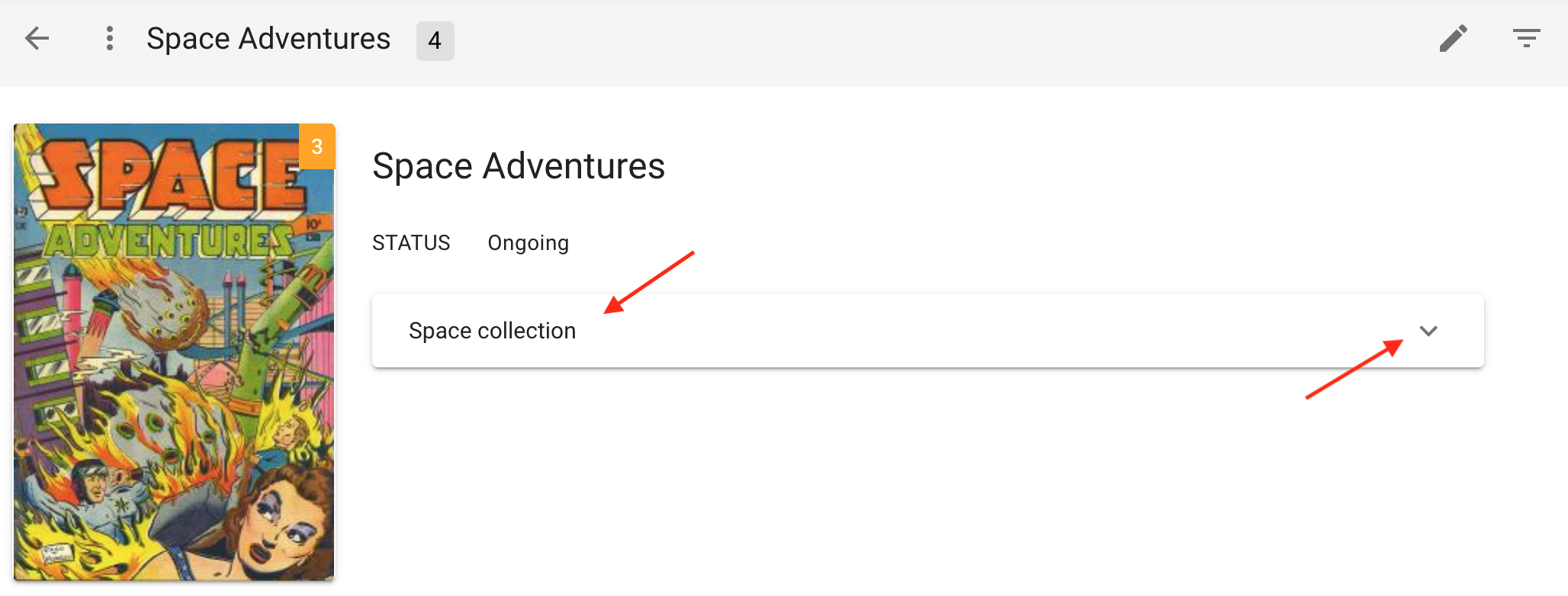Click the pencil edit series icon
This screenshot has height=596, width=1568.
point(1453,39)
